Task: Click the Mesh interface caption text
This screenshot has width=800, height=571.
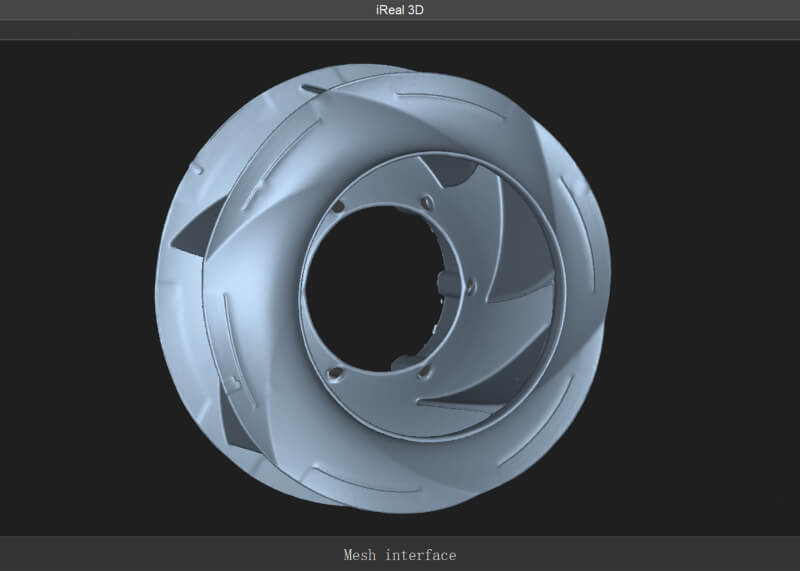Action: (x=399, y=555)
